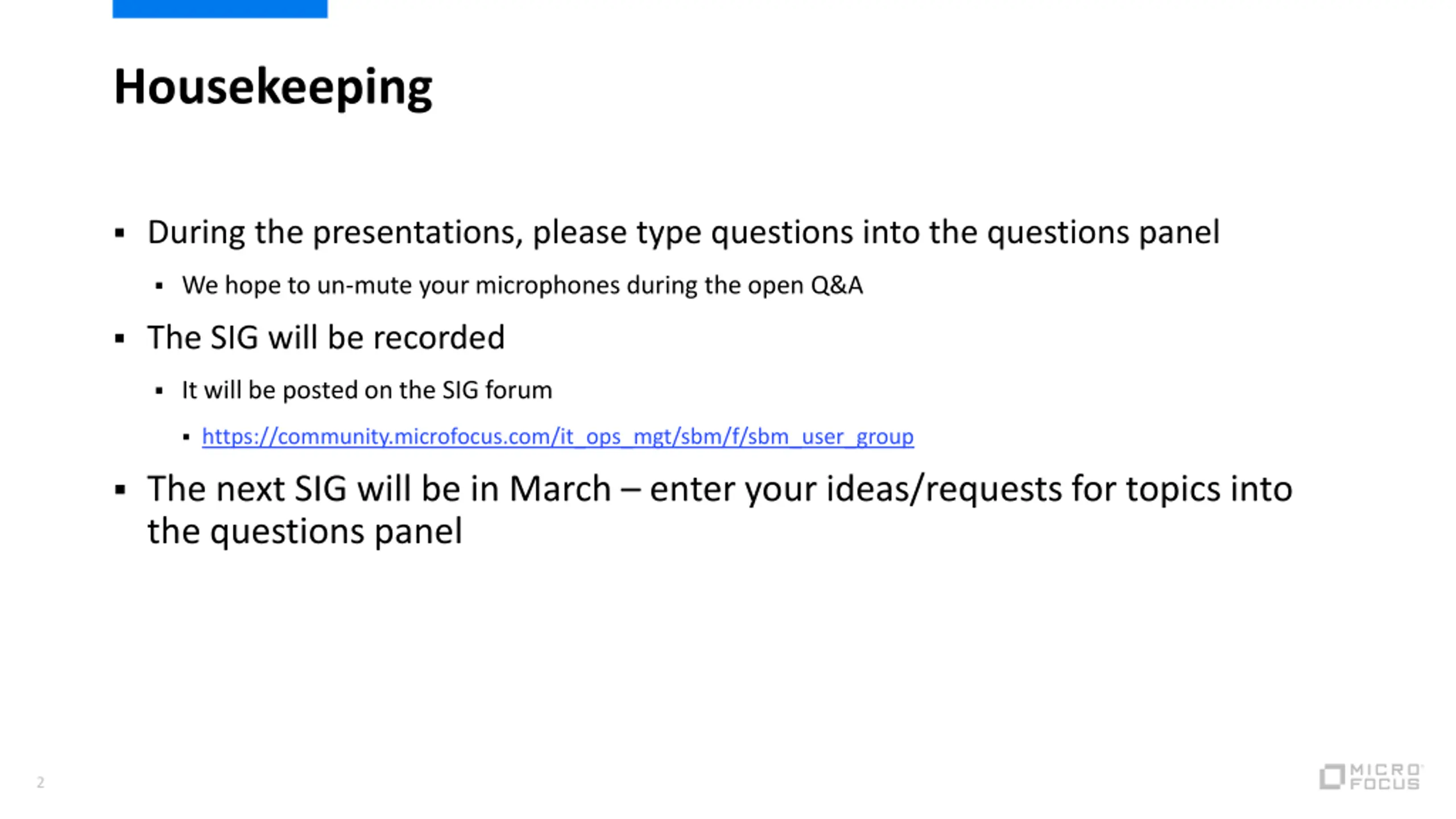Open the sbm_user_group community forum link

(x=557, y=436)
